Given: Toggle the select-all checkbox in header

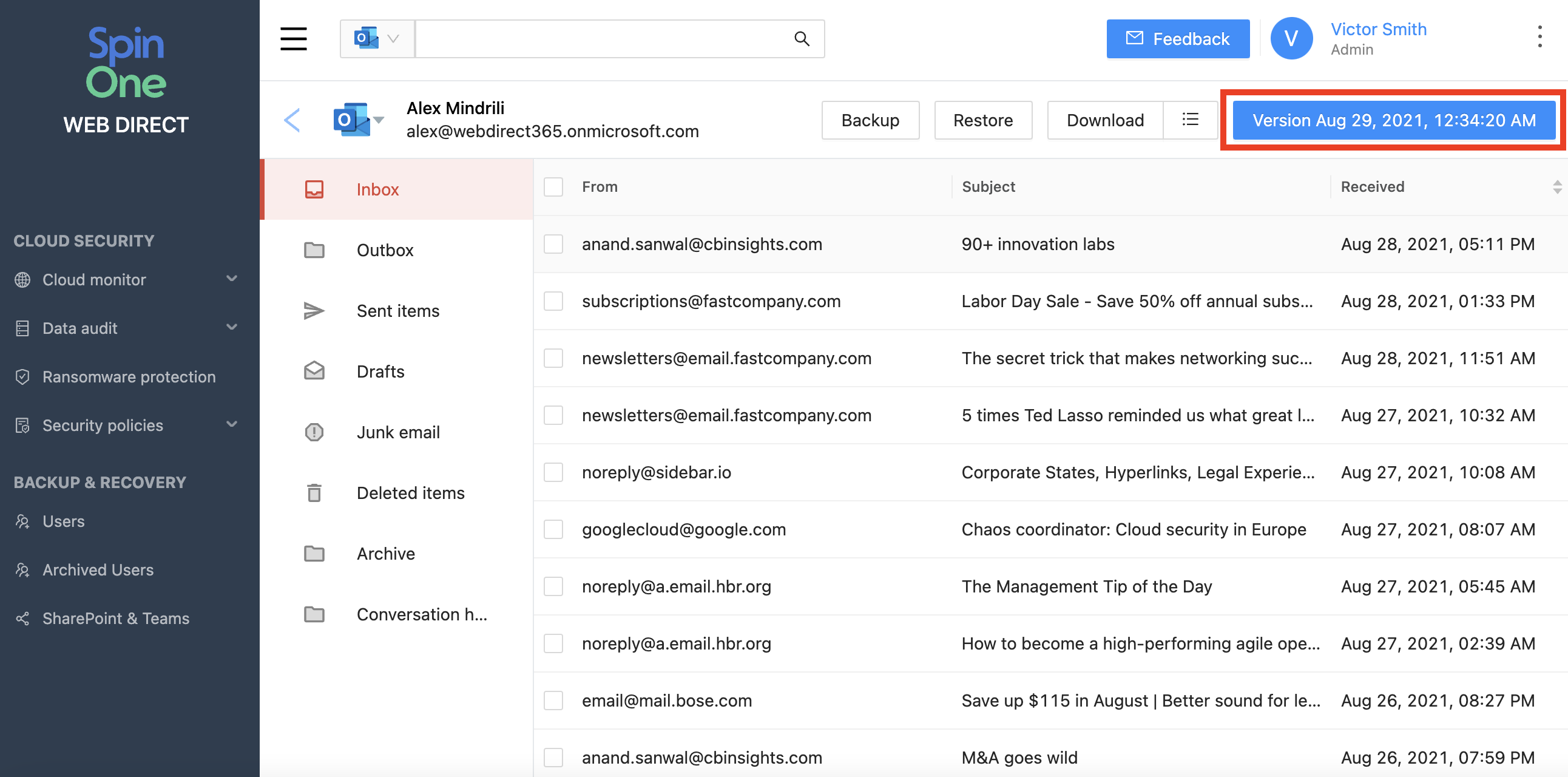Looking at the screenshot, I should point(553,187).
